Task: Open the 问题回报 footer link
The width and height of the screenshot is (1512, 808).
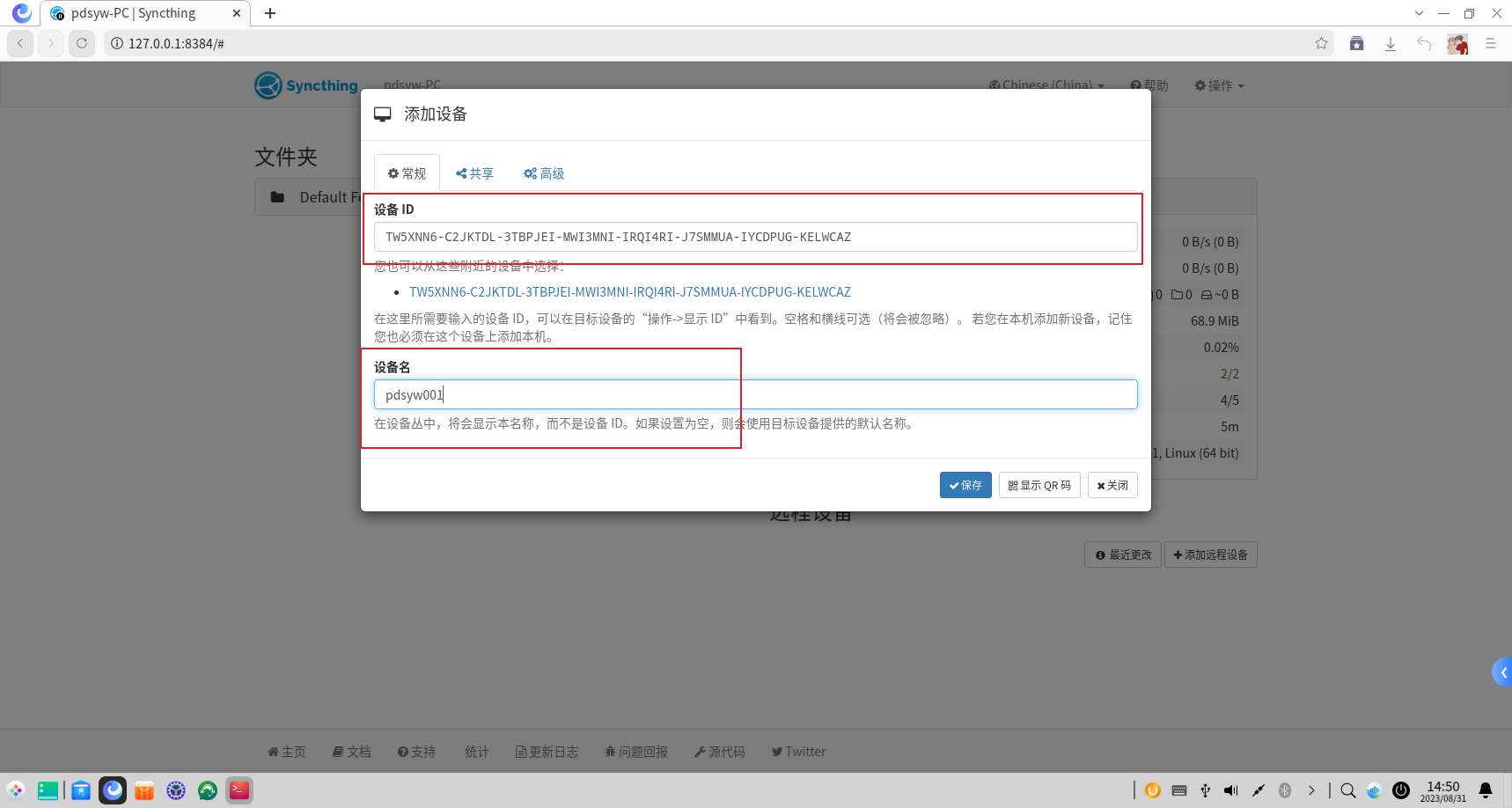Action: (x=636, y=752)
